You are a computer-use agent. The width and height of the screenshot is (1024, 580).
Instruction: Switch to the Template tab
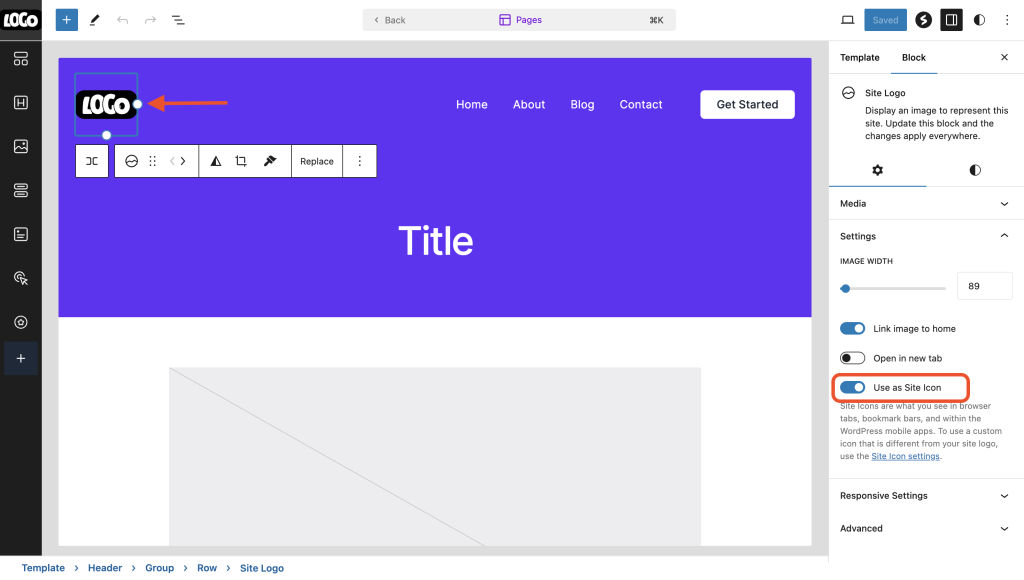point(859,57)
